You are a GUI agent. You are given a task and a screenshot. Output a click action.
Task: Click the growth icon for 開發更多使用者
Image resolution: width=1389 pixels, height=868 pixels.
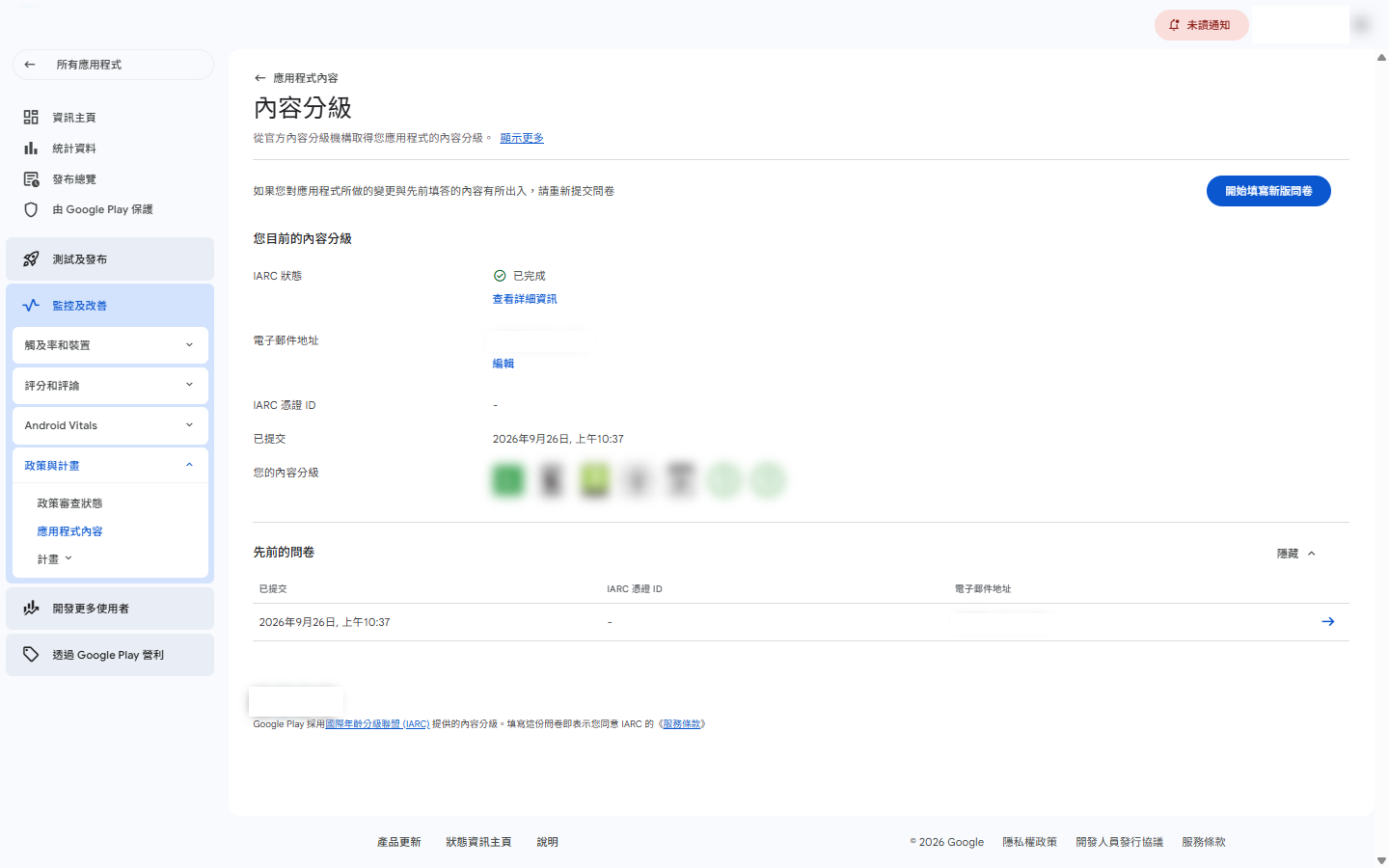[x=31, y=609]
